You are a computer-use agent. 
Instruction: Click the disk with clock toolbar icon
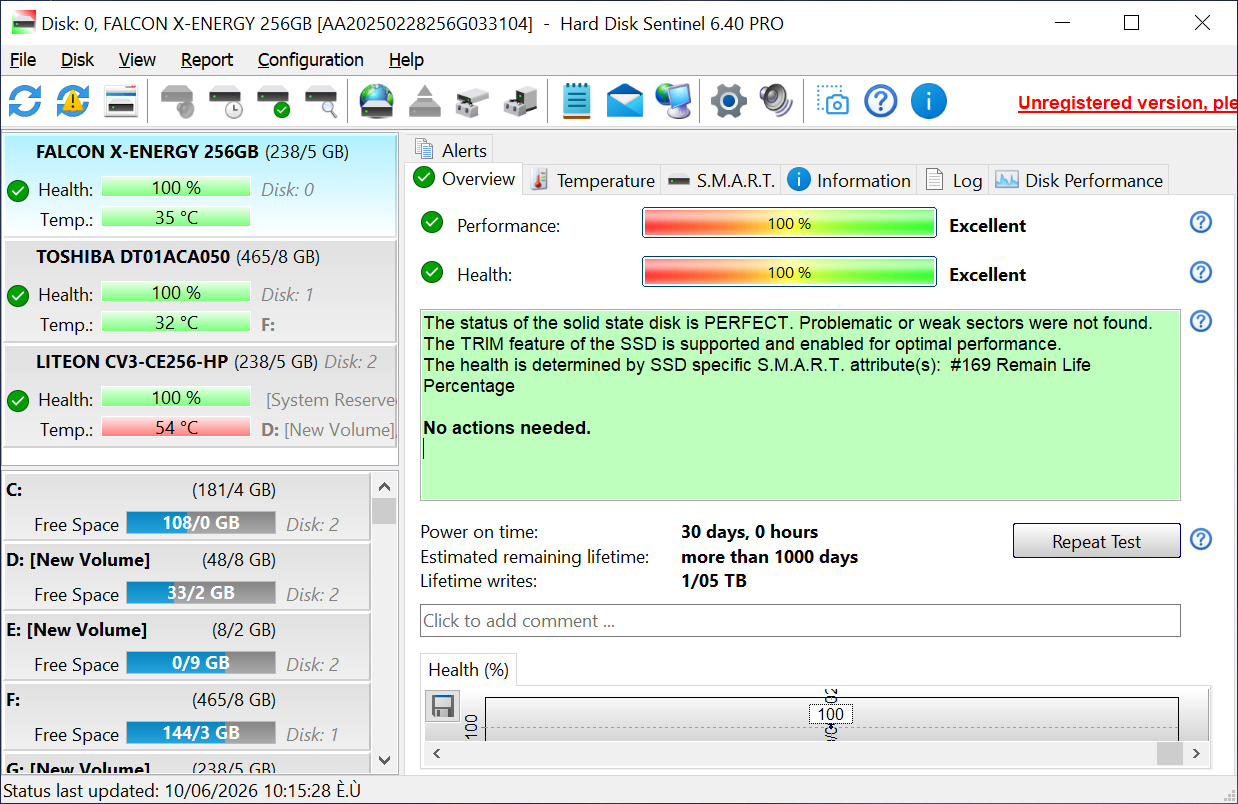click(226, 101)
